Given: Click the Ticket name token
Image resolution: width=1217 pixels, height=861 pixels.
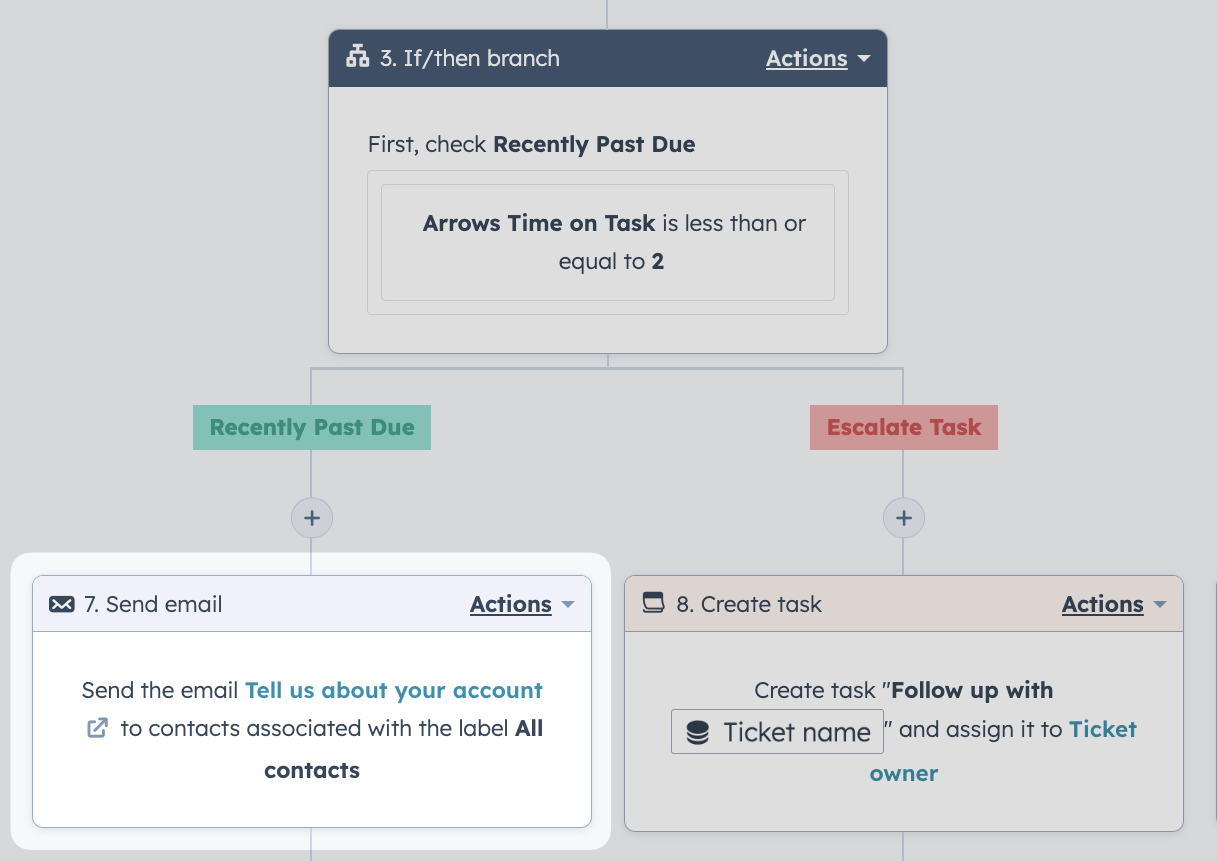Looking at the screenshot, I should [777, 732].
